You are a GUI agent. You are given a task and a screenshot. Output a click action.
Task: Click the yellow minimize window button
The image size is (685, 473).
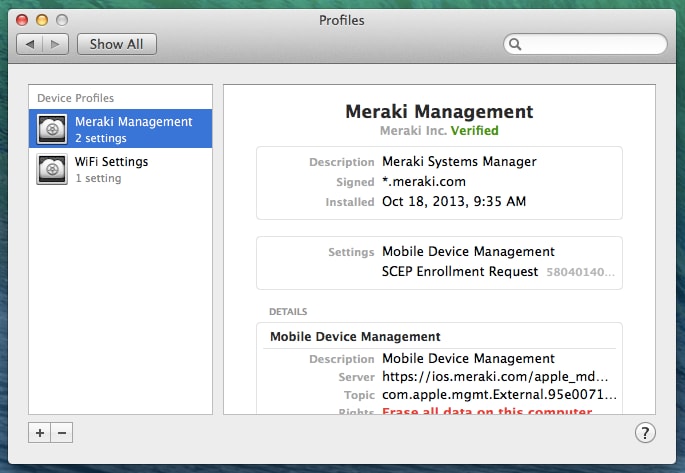(42, 20)
